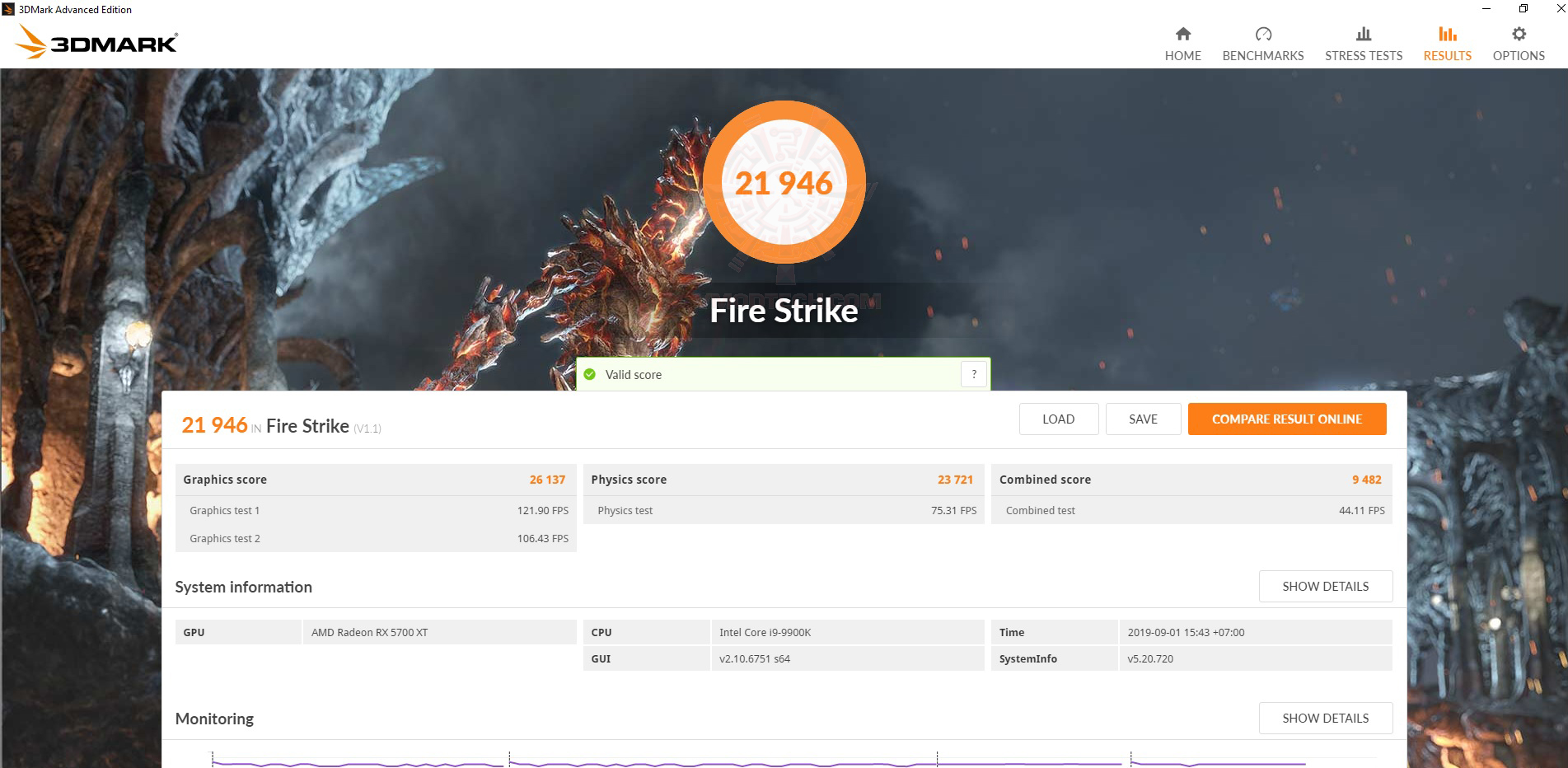Click the question mark beside Valid score

tap(973, 373)
